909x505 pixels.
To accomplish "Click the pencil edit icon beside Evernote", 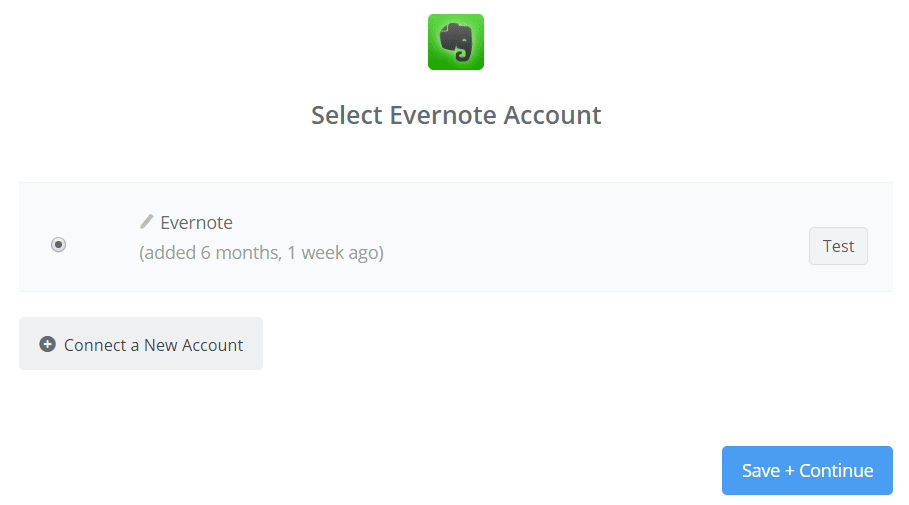I will click(x=147, y=221).
